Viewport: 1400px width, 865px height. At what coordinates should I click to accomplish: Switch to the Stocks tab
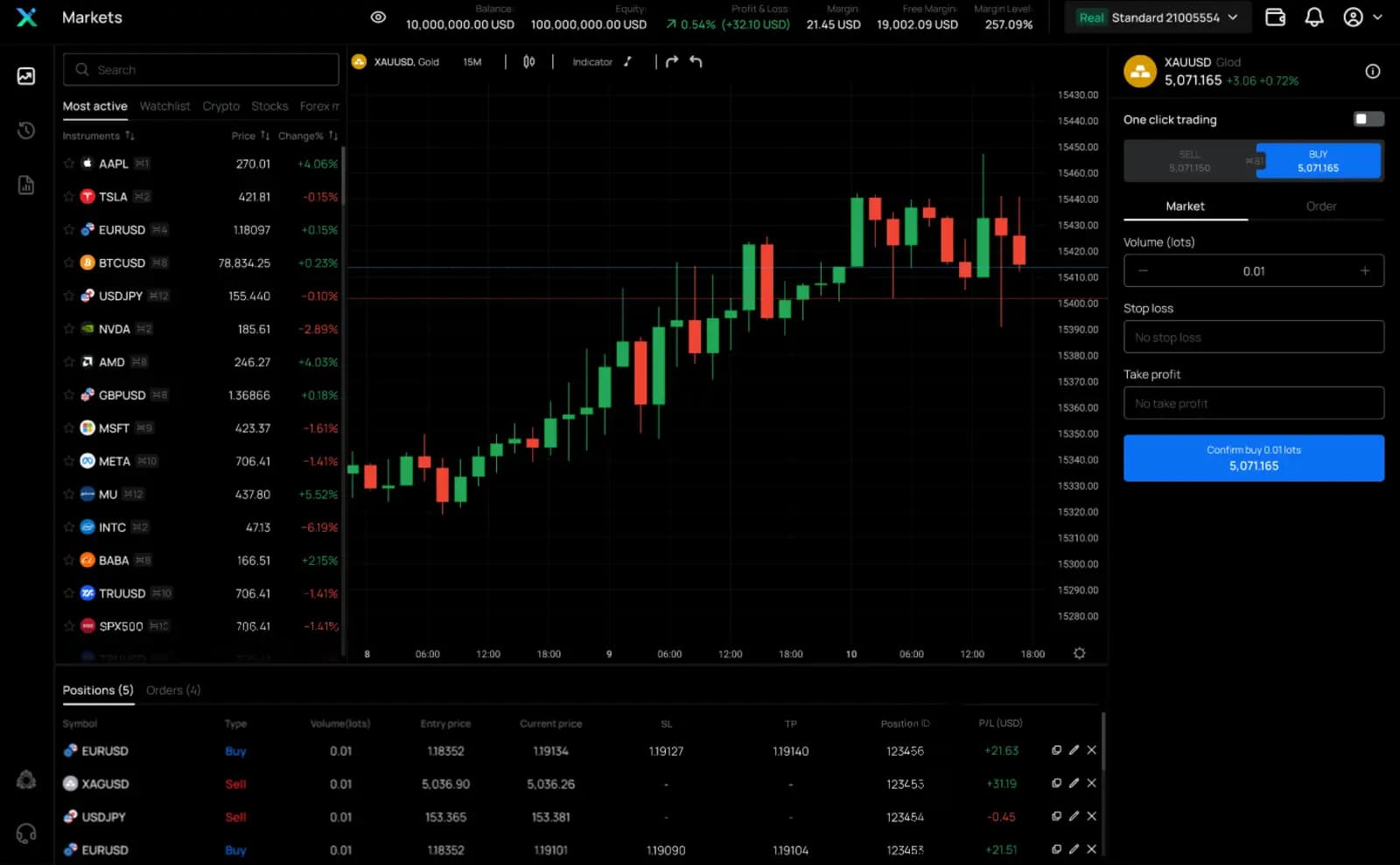coord(269,106)
